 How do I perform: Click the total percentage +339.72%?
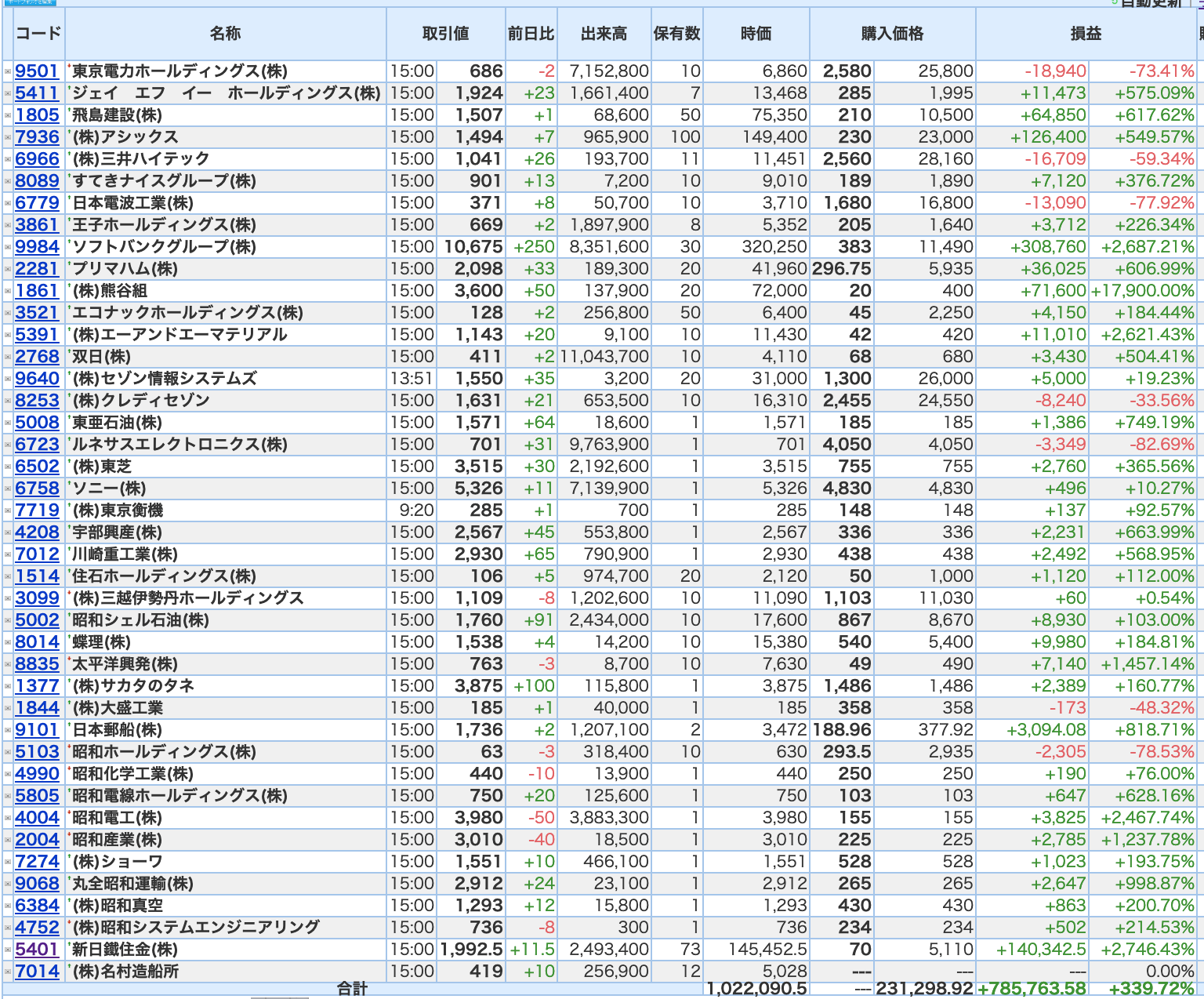pyautogui.click(x=1153, y=989)
